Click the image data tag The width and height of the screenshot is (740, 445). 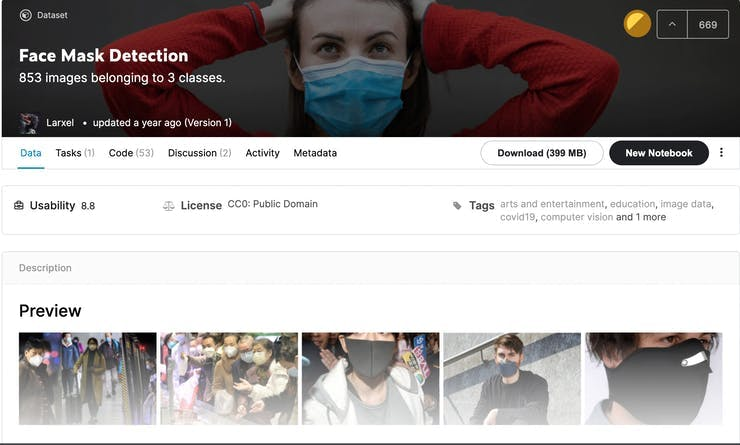(686, 204)
